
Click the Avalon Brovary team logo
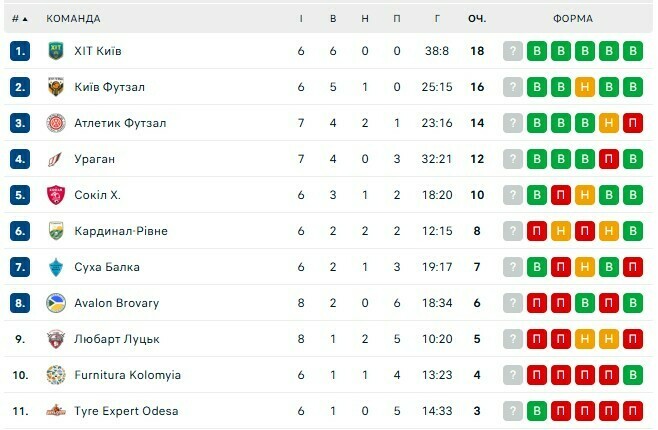55,303
